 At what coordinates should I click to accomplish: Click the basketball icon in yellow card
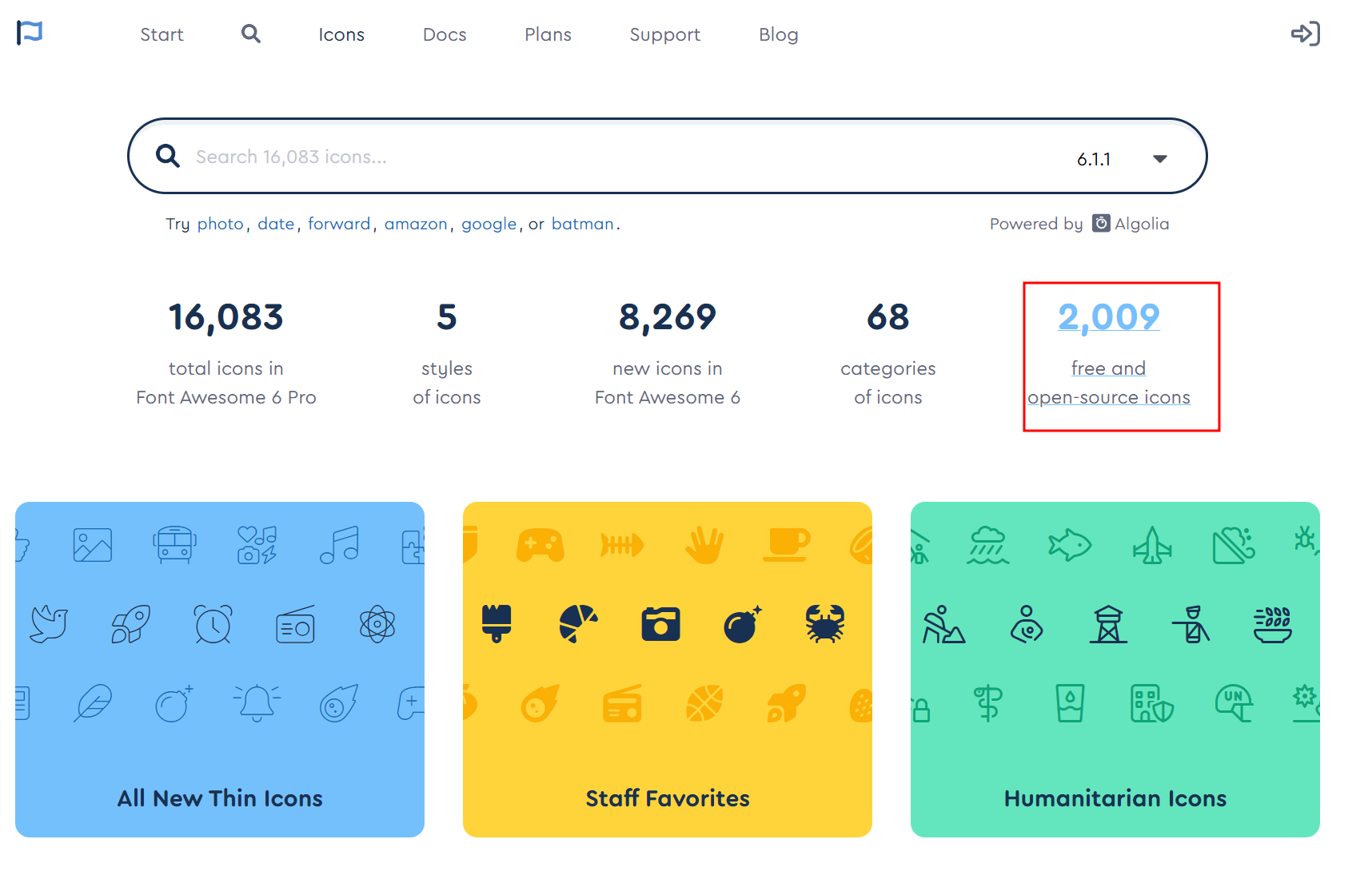704,703
